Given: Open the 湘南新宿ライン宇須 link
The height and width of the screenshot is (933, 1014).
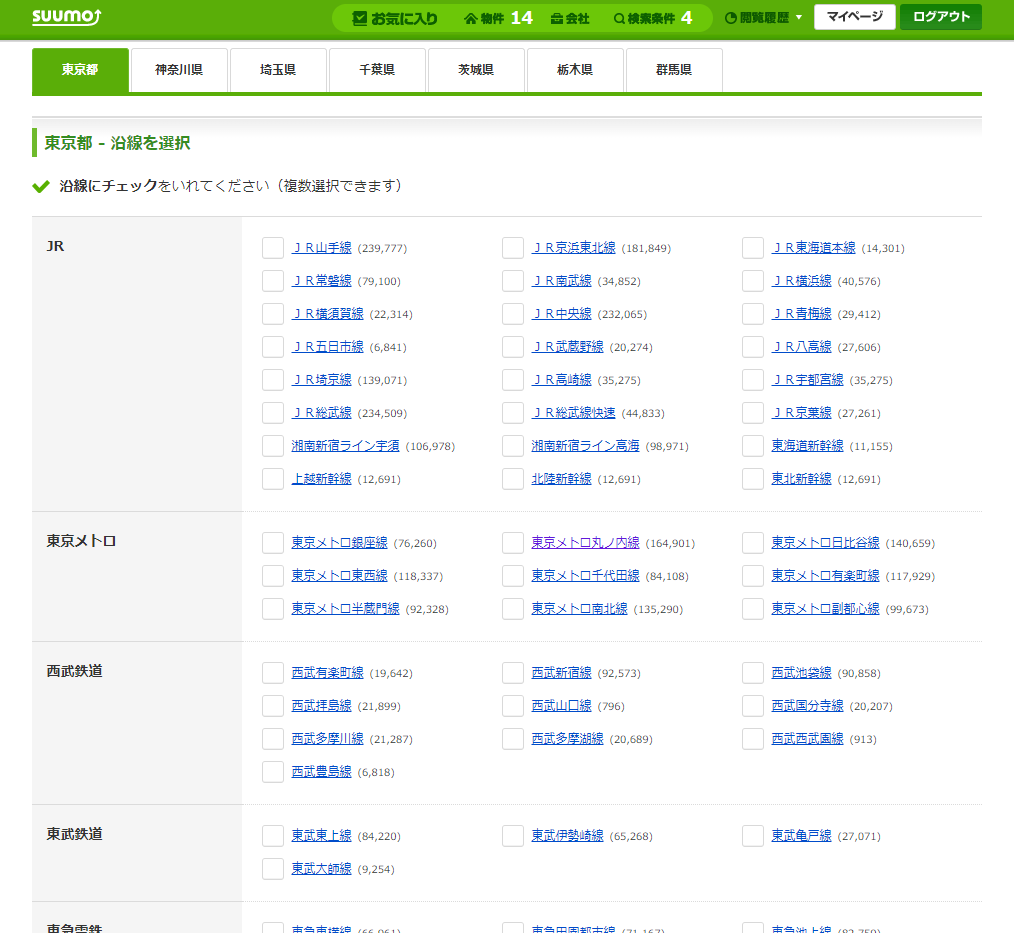Looking at the screenshot, I should (x=345, y=445).
